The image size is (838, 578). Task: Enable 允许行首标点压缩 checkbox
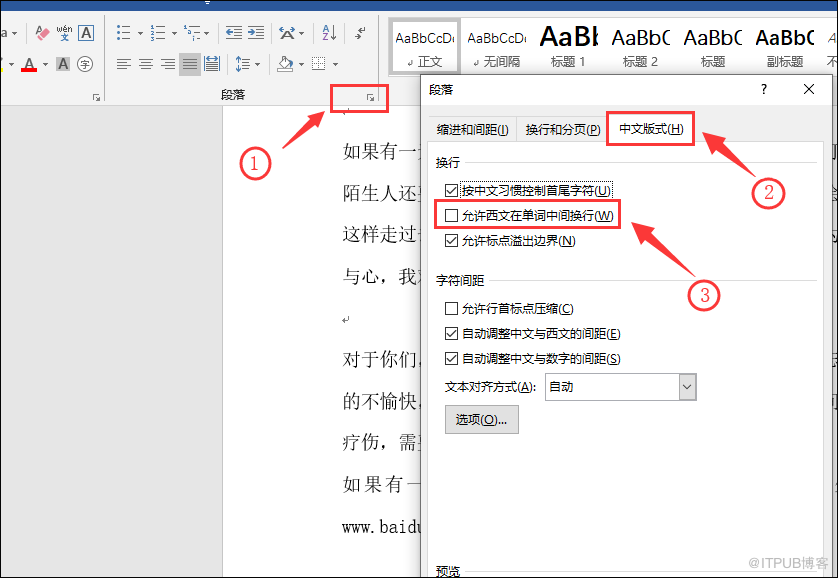(x=452, y=308)
